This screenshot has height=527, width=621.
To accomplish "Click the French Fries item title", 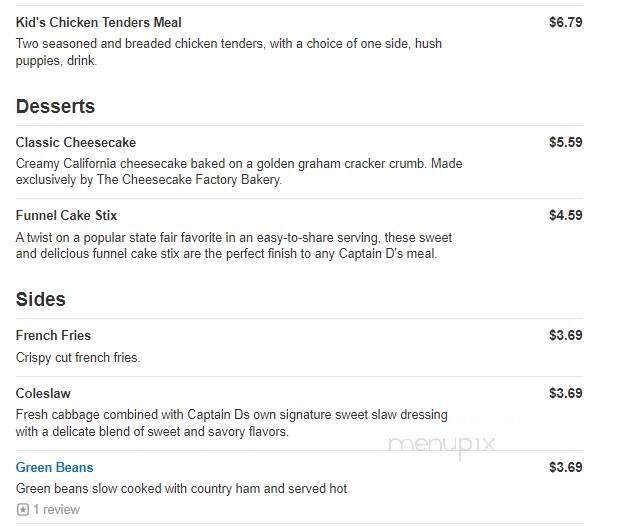I will tap(53, 335).
